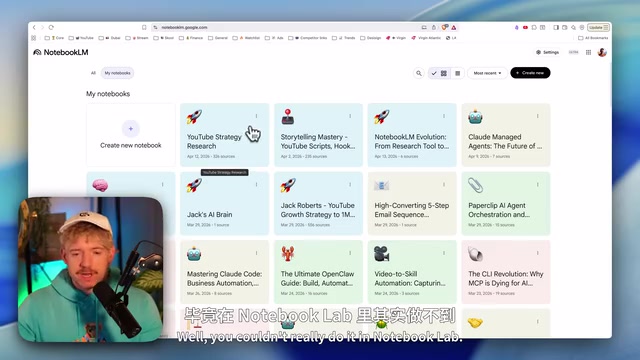This screenshot has width=640, height=360.
Task: Open The Ultimate OpenClaw Guide notebook
Action: (x=318, y=272)
